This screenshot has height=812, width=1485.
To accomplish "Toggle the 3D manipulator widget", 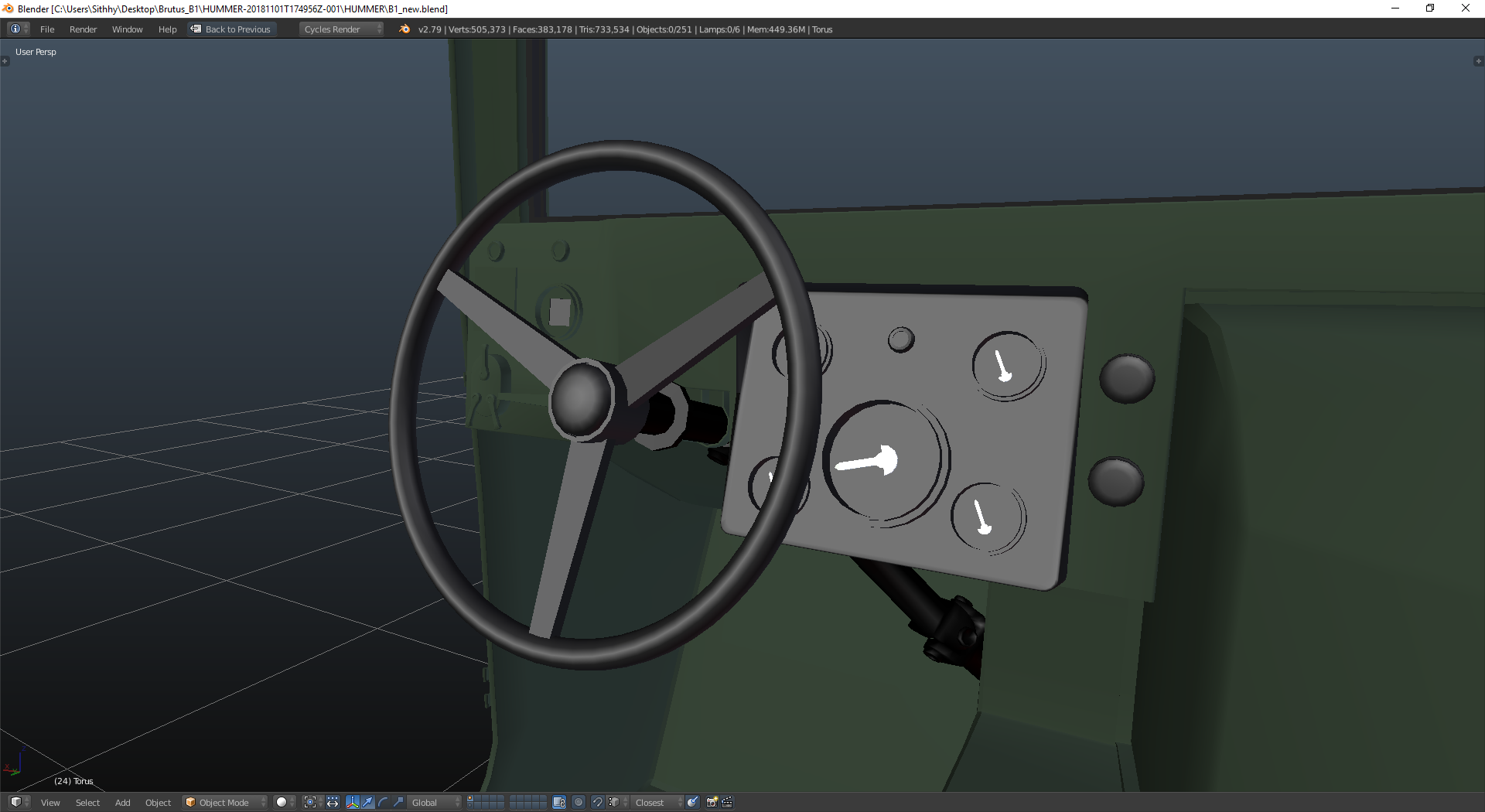I will pyautogui.click(x=353, y=802).
